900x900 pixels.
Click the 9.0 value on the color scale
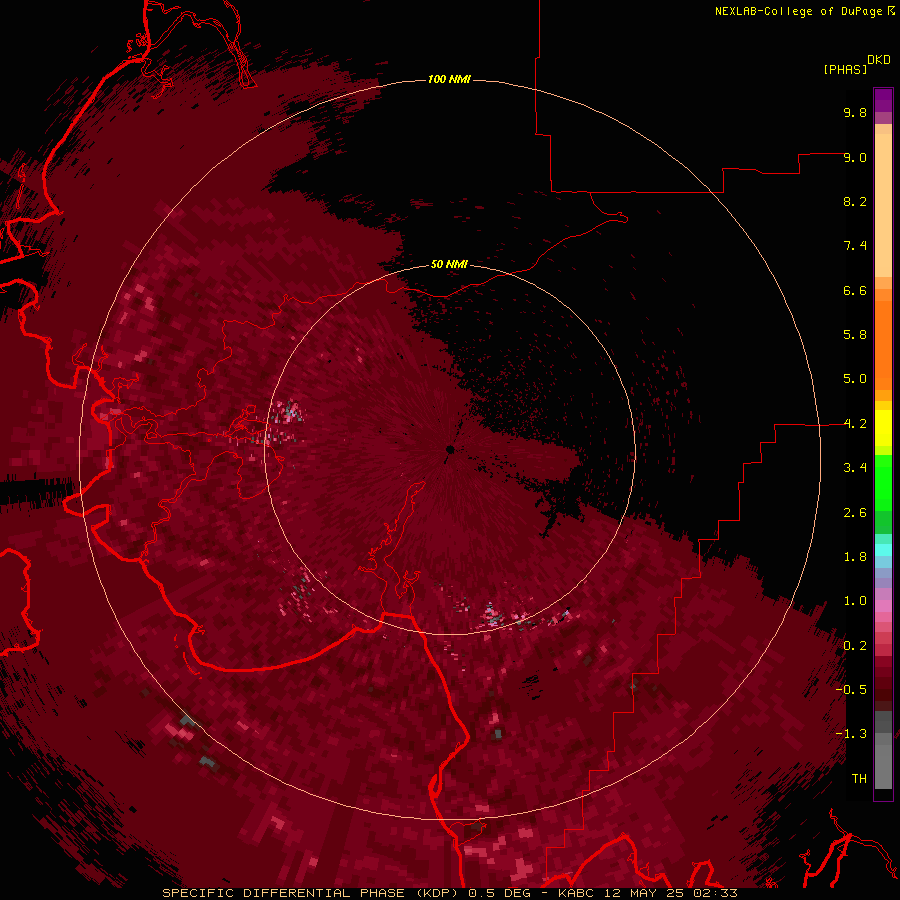[x=855, y=157]
